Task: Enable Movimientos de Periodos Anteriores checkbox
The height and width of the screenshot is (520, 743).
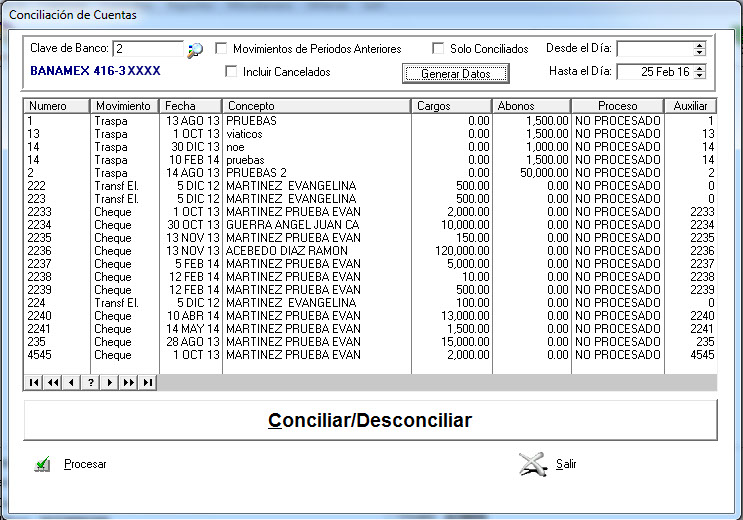Action: (222, 49)
